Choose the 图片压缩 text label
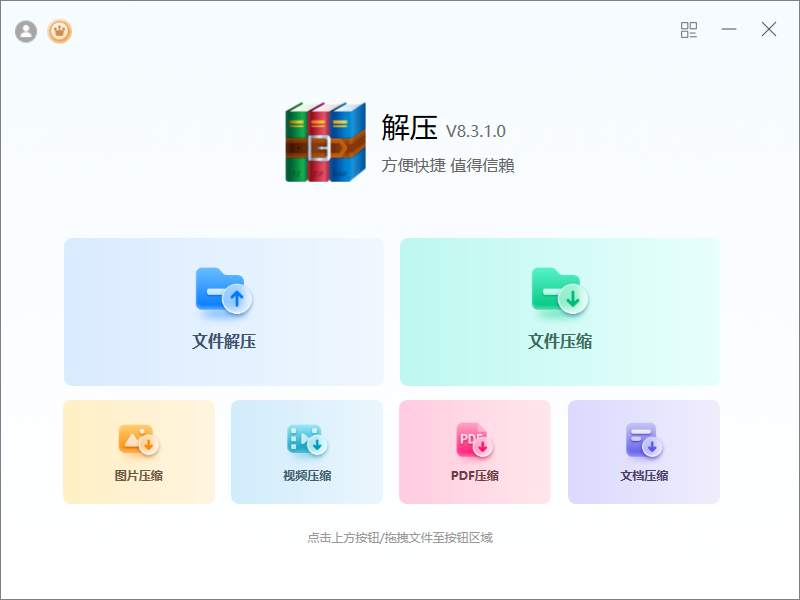Screen dimensions: 800x600 139,476
